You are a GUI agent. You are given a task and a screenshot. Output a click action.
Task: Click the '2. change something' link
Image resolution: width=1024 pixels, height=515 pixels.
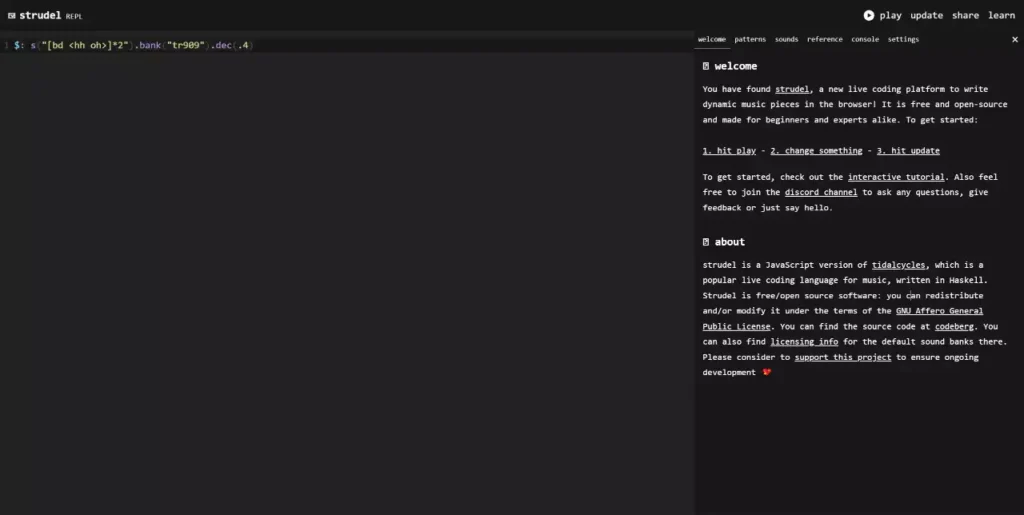(816, 151)
